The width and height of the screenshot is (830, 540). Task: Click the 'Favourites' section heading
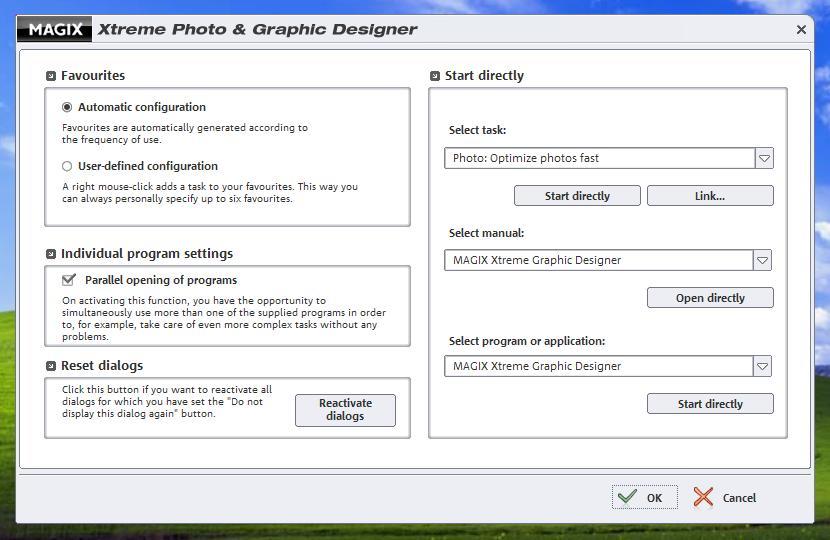[93, 76]
